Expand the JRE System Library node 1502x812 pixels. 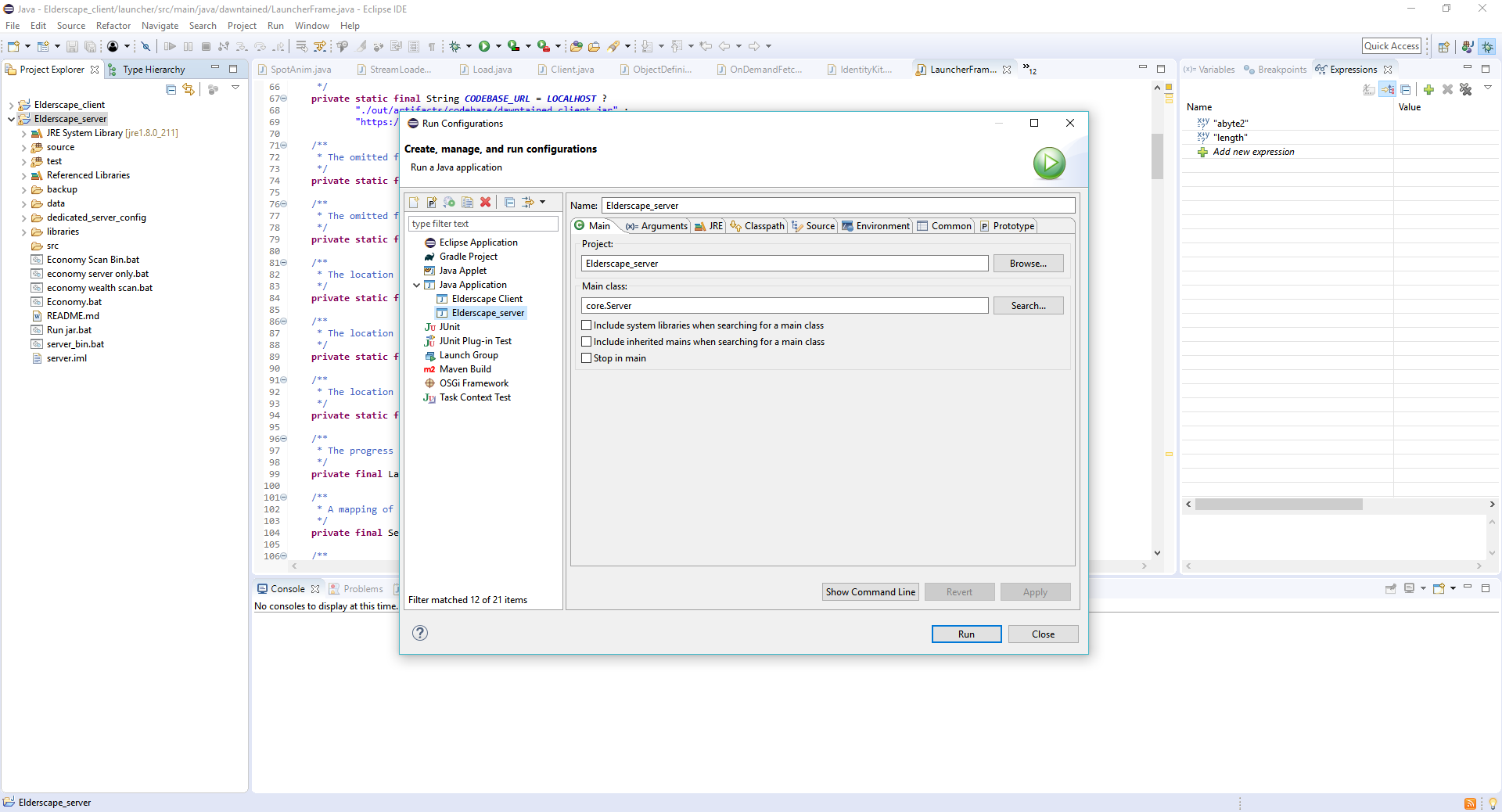23,134
